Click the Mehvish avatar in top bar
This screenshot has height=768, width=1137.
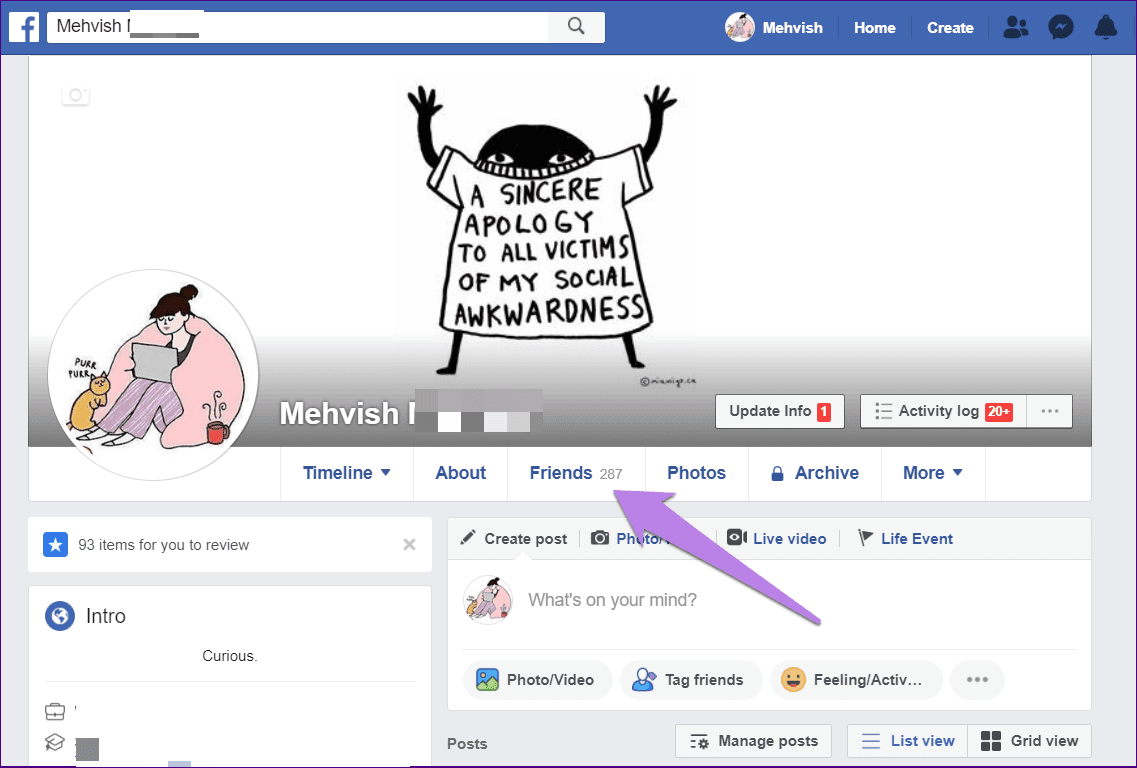740,28
